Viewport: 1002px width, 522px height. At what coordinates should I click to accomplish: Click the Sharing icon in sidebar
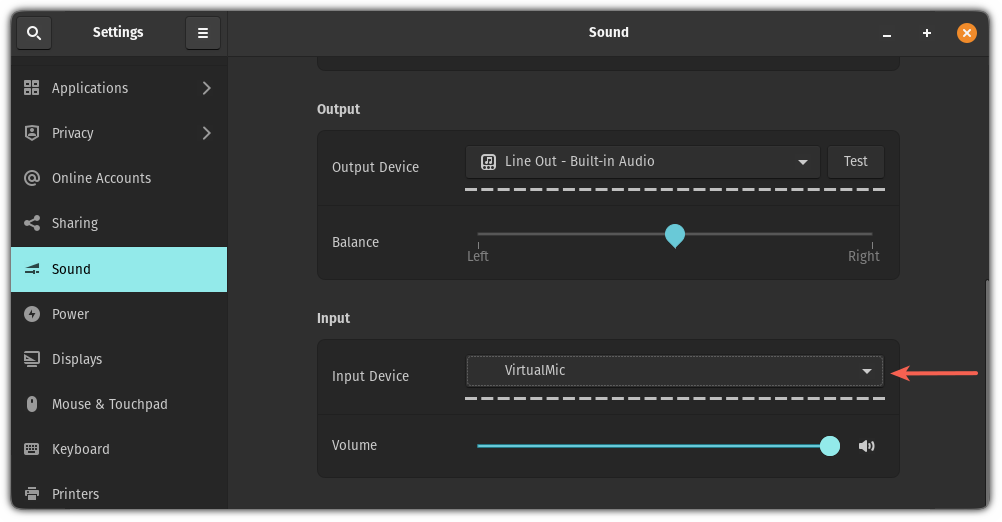32,223
